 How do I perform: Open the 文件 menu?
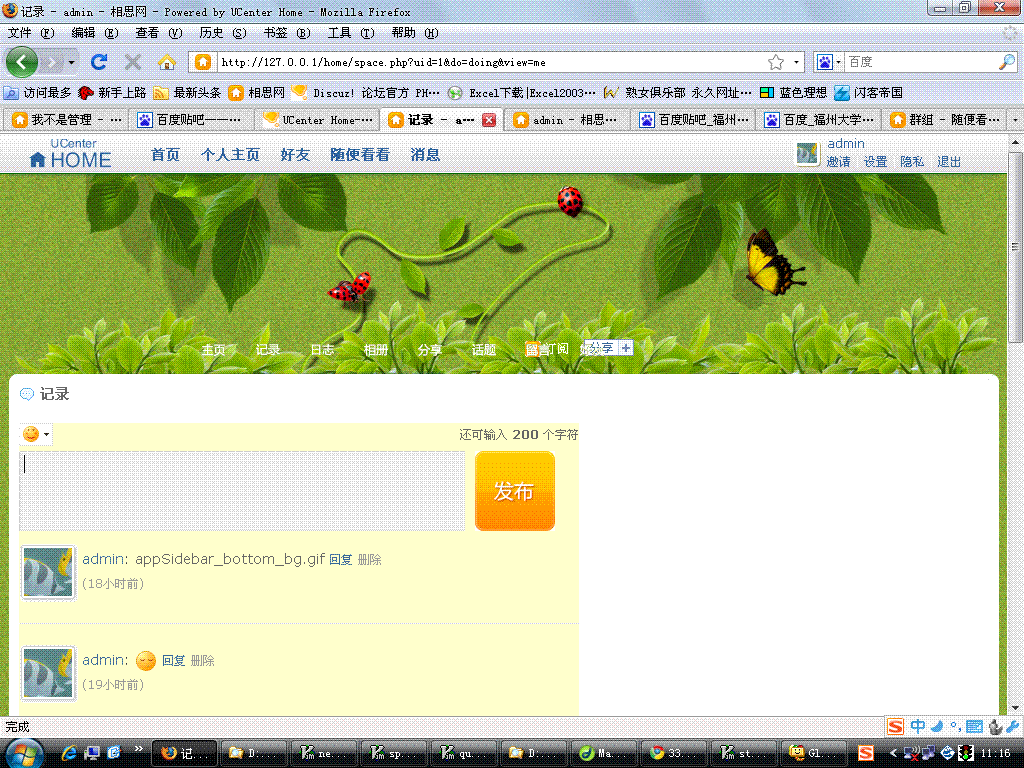pyautogui.click(x=30, y=33)
